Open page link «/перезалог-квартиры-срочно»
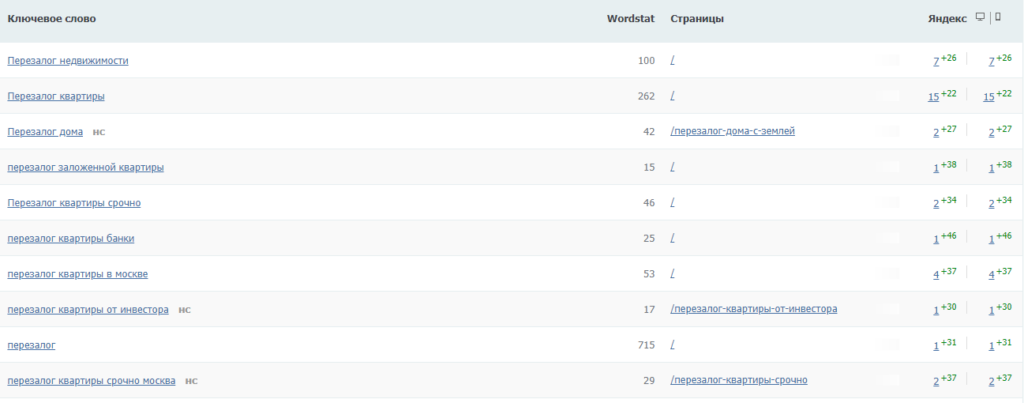The image size is (1024, 403). pyautogui.click(x=739, y=381)
